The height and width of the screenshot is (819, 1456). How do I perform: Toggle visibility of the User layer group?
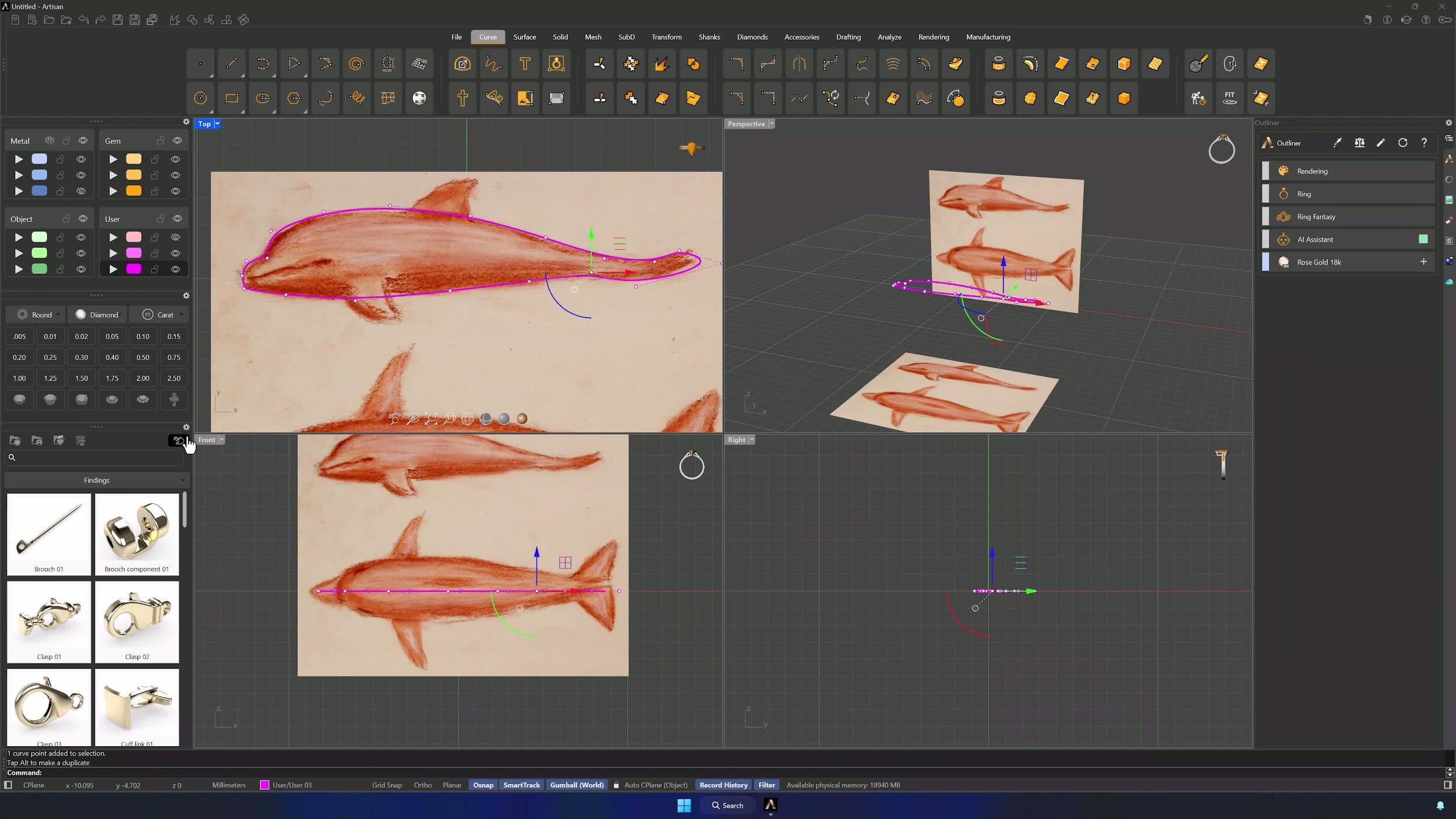point(178,218)
